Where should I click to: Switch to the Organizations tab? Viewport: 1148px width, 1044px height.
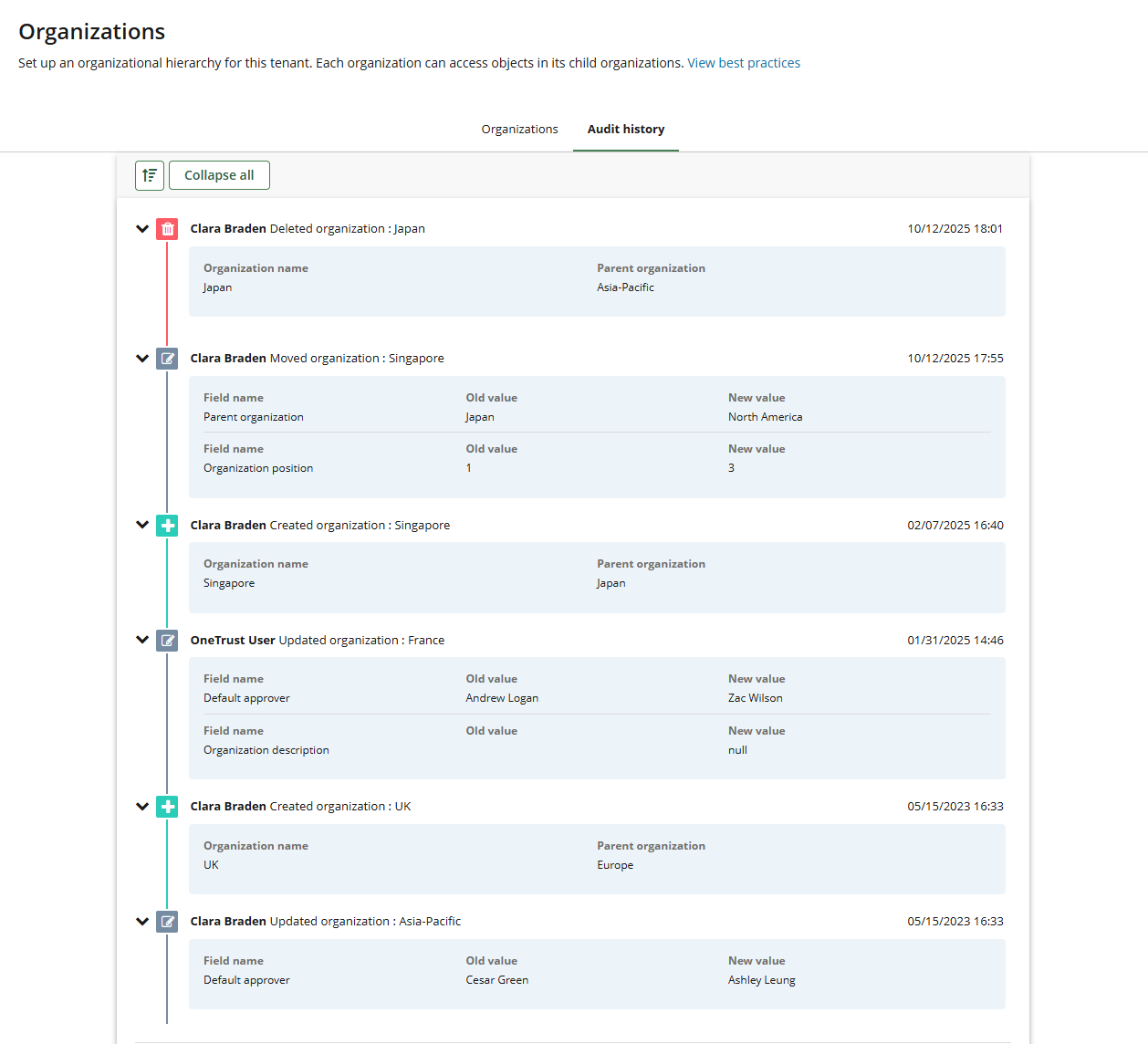(519, 130)
